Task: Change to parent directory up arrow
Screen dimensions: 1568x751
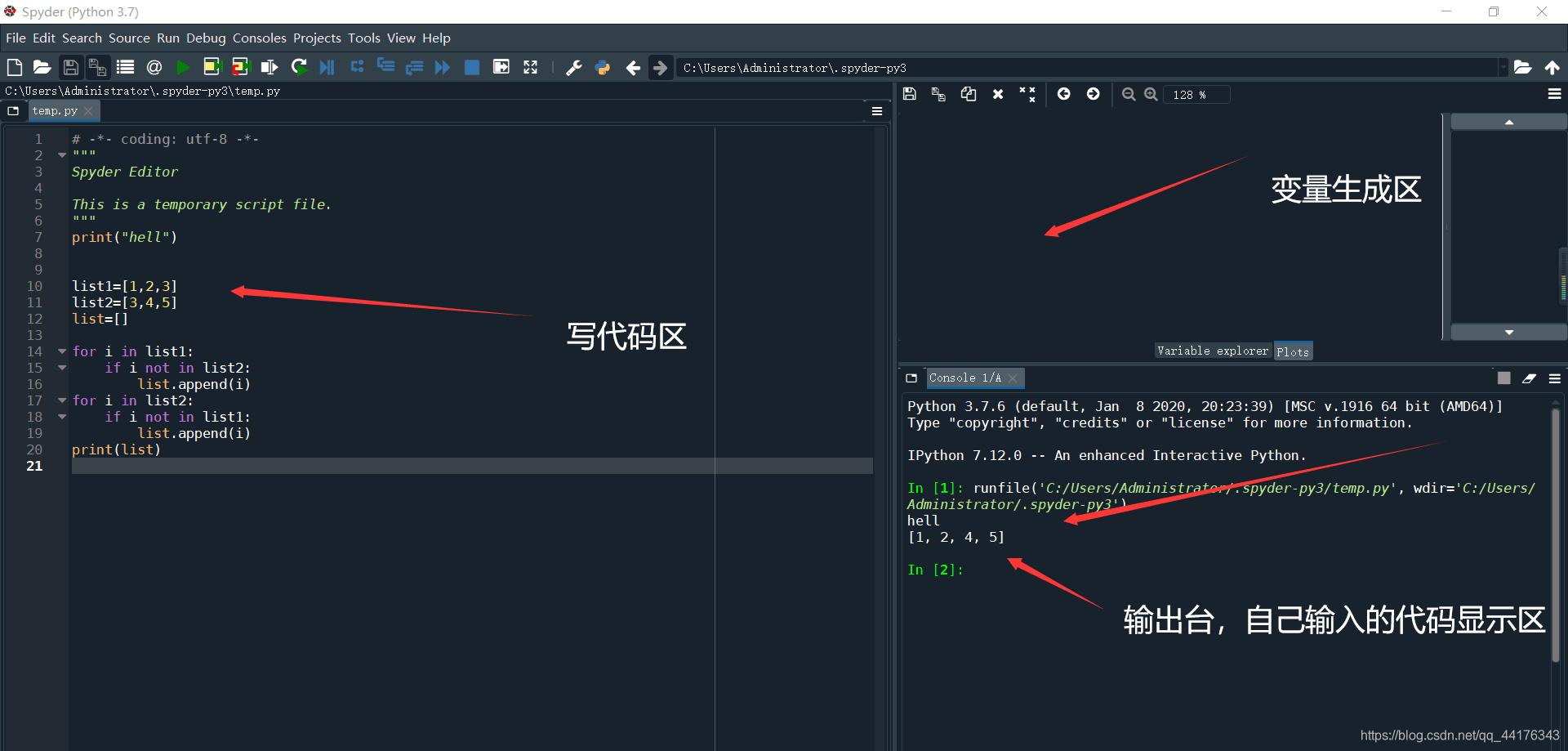Action: [1552, 67]
